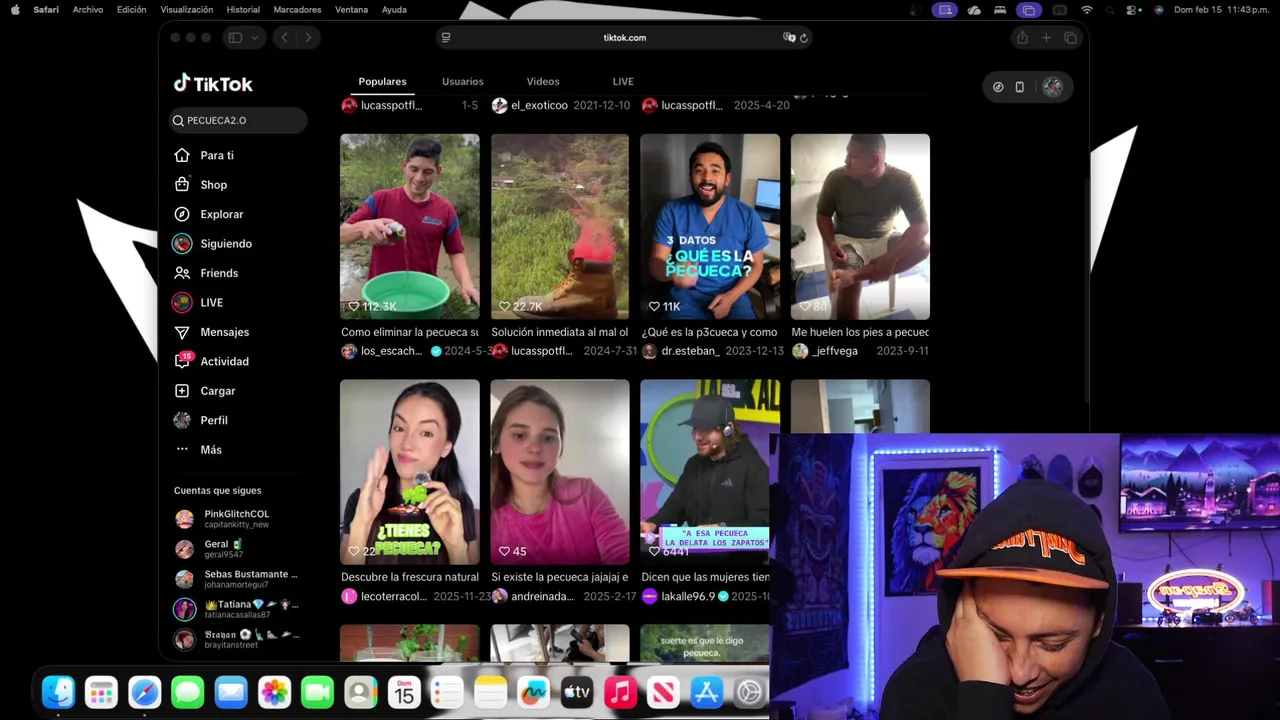Switch to Videos results tab
The height and width of the screenshot is (720, 1280).
(543, 81)
